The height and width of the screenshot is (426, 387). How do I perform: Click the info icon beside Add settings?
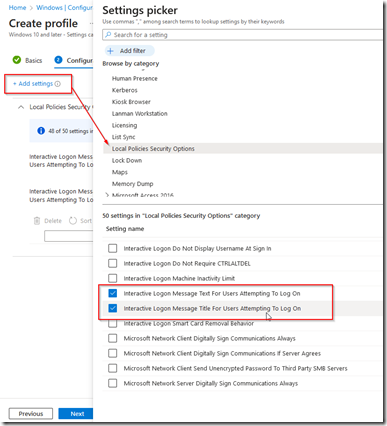(58, 84)
